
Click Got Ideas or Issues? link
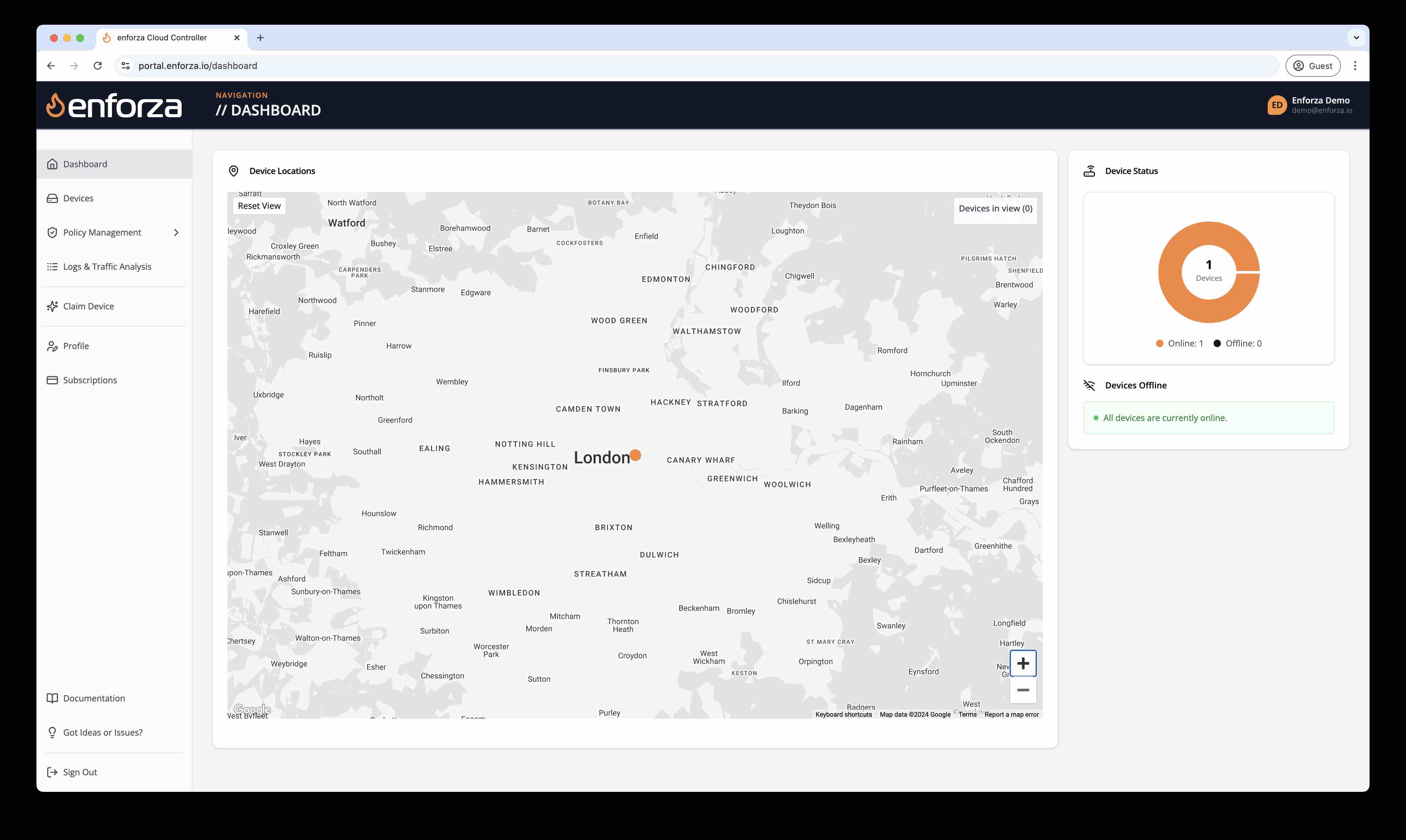(114, 732)
